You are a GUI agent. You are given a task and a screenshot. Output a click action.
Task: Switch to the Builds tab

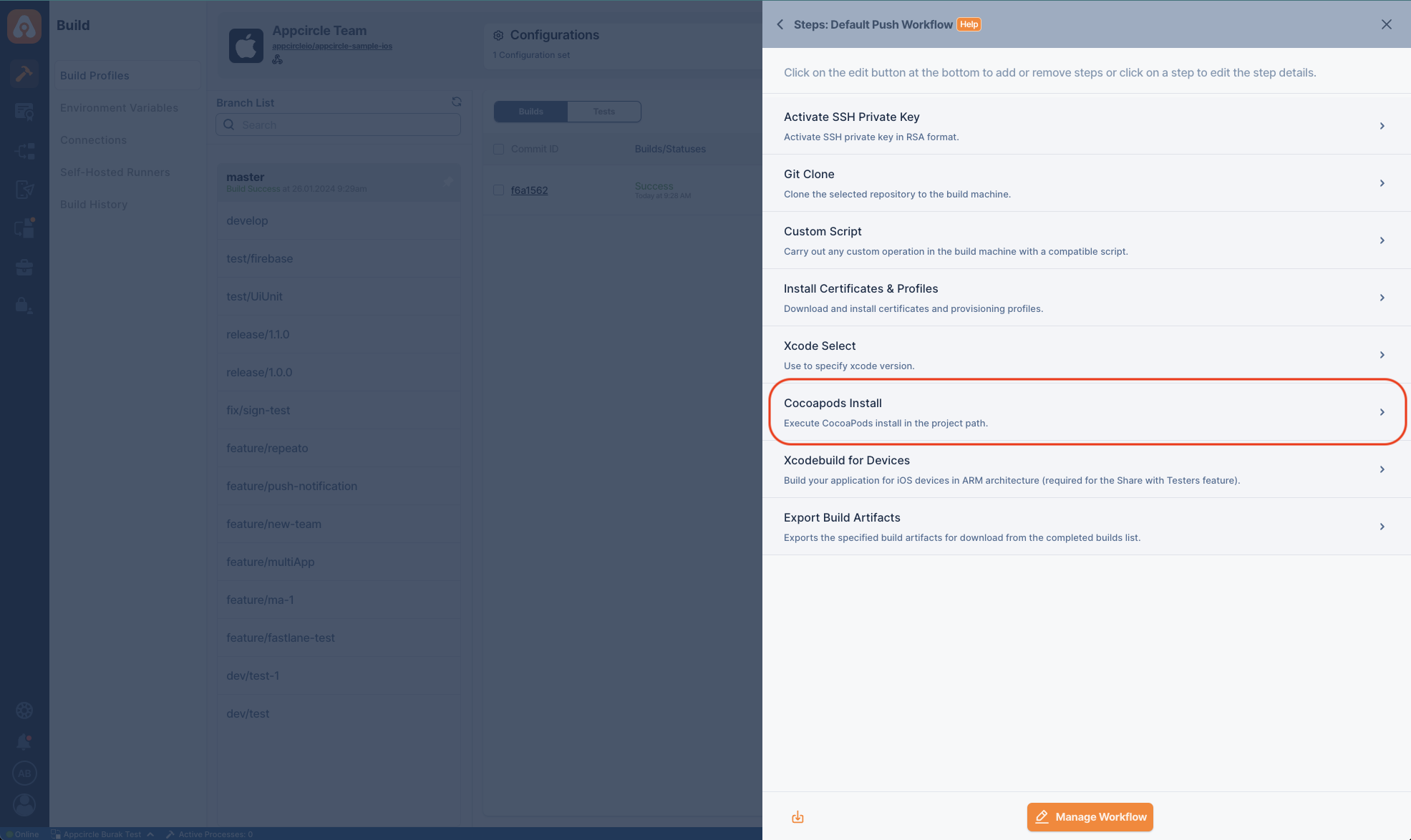pyautogui.click(x=530, y=111)
